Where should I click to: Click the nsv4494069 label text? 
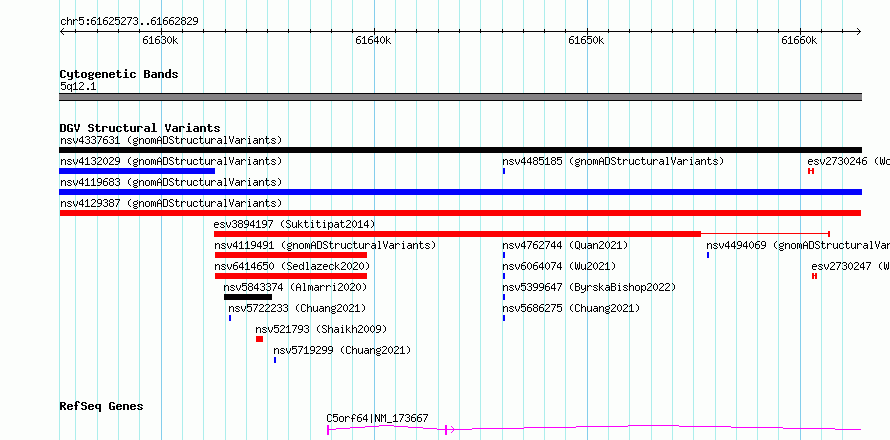(797, 245)
